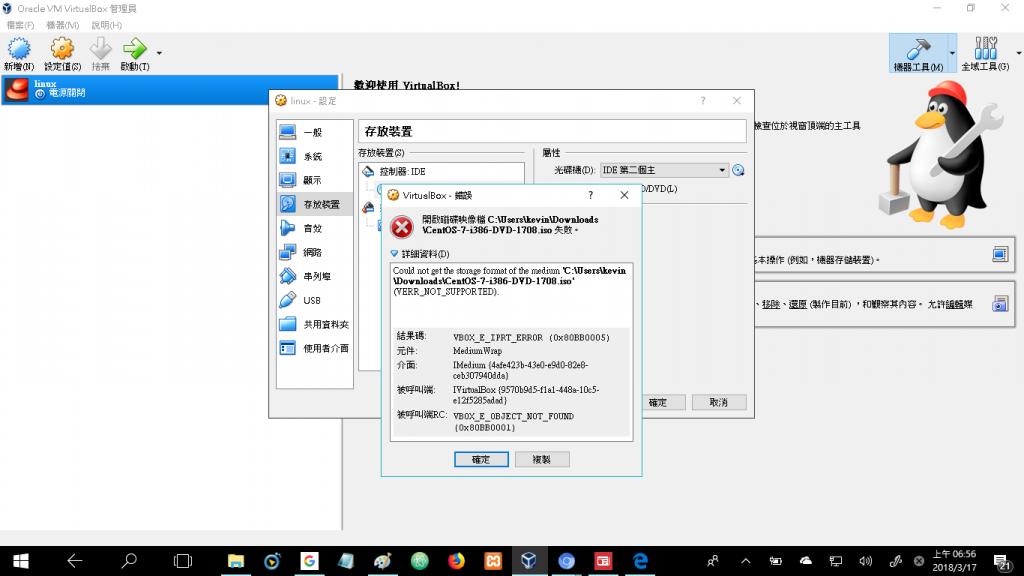
Task: Open Chromium blue circle taskbar icon
Action: coord(566,561)
